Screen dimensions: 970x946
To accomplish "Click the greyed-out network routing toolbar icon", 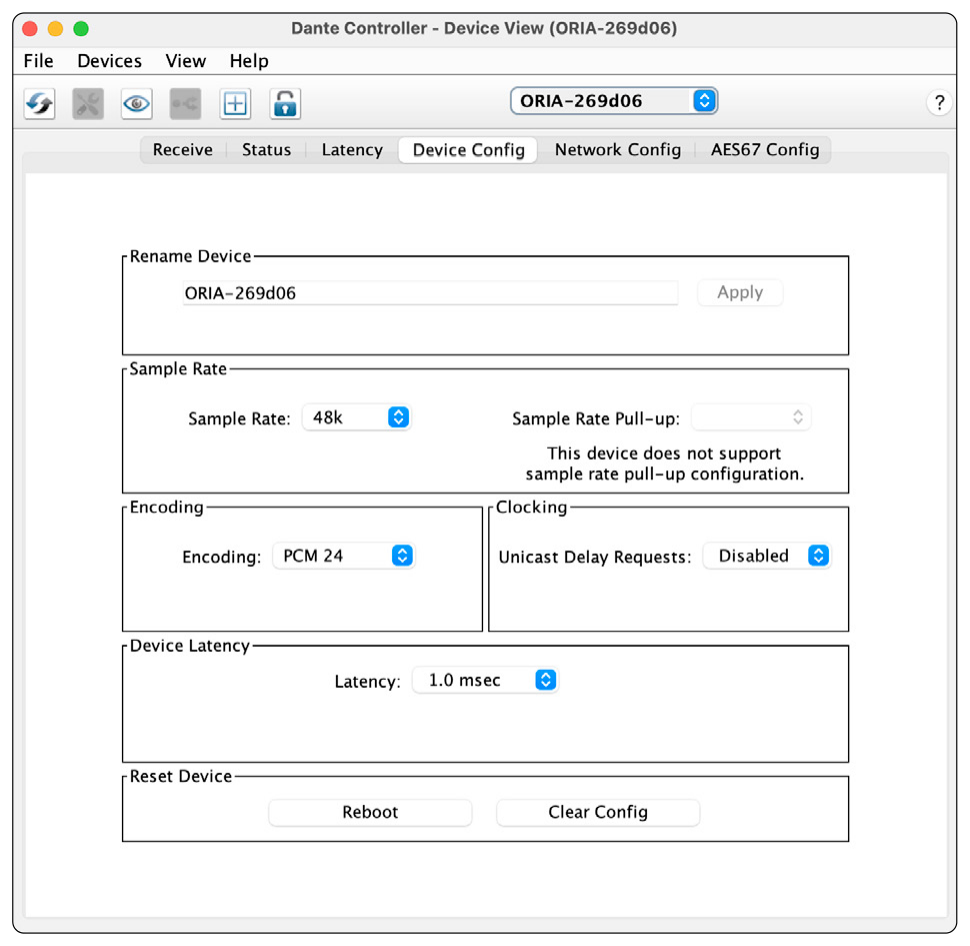I will point(186,103).
